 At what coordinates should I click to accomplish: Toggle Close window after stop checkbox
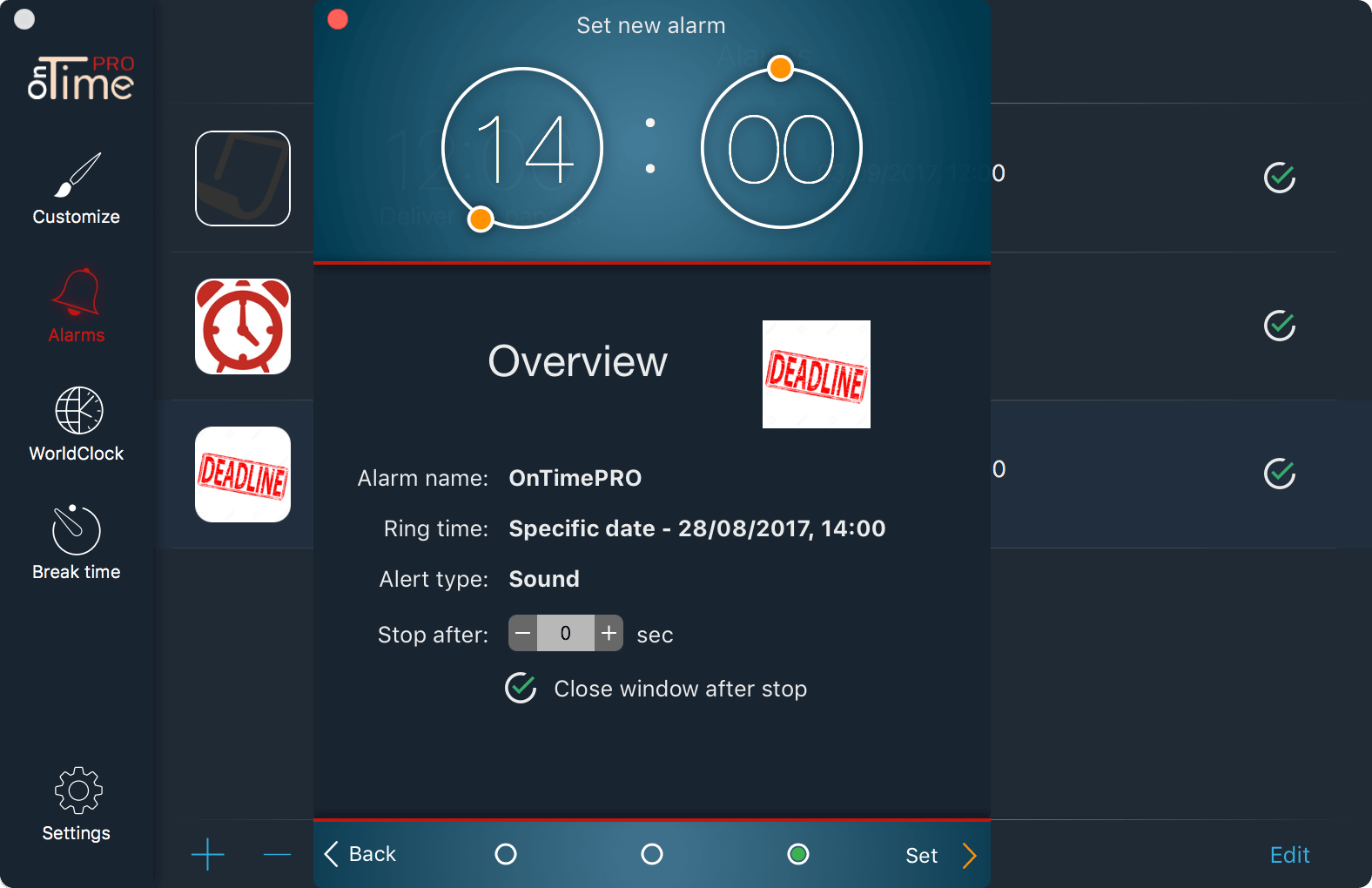(x=521, y=688)
